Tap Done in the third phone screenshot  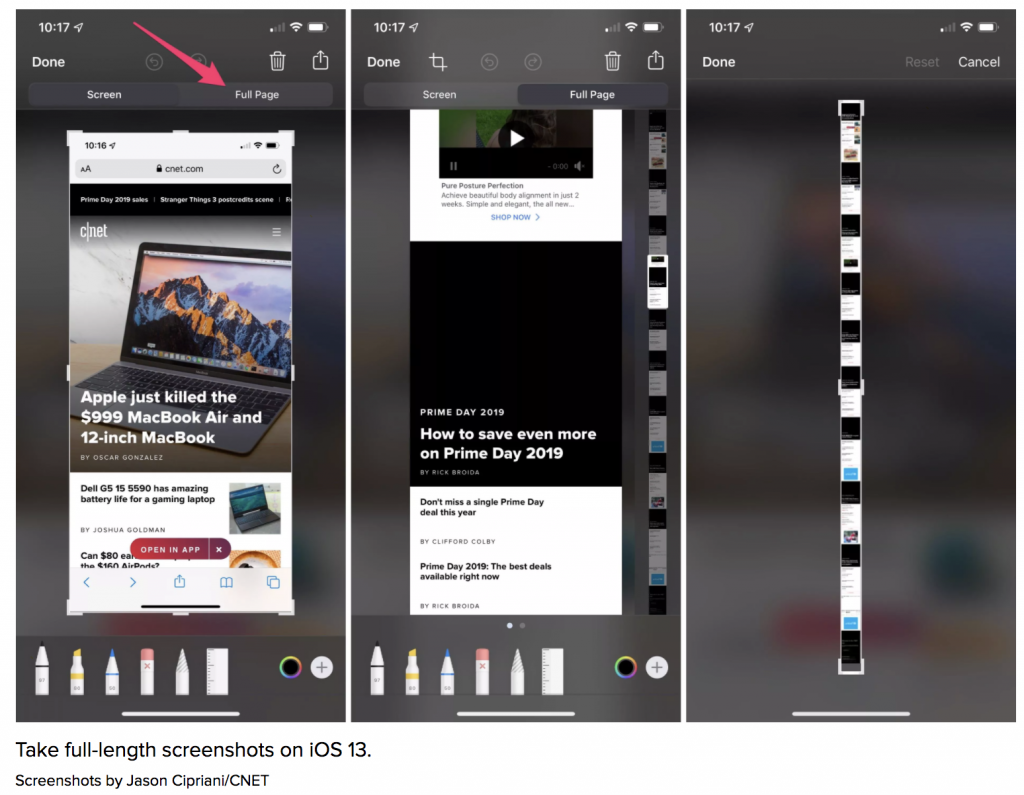(x=718, y=62)
